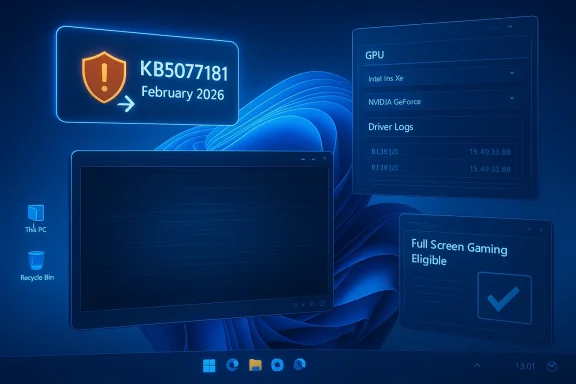Viewport: 576px width, 384px height.
Task: Click the power icon in black window footer
Action: [322, 304]
